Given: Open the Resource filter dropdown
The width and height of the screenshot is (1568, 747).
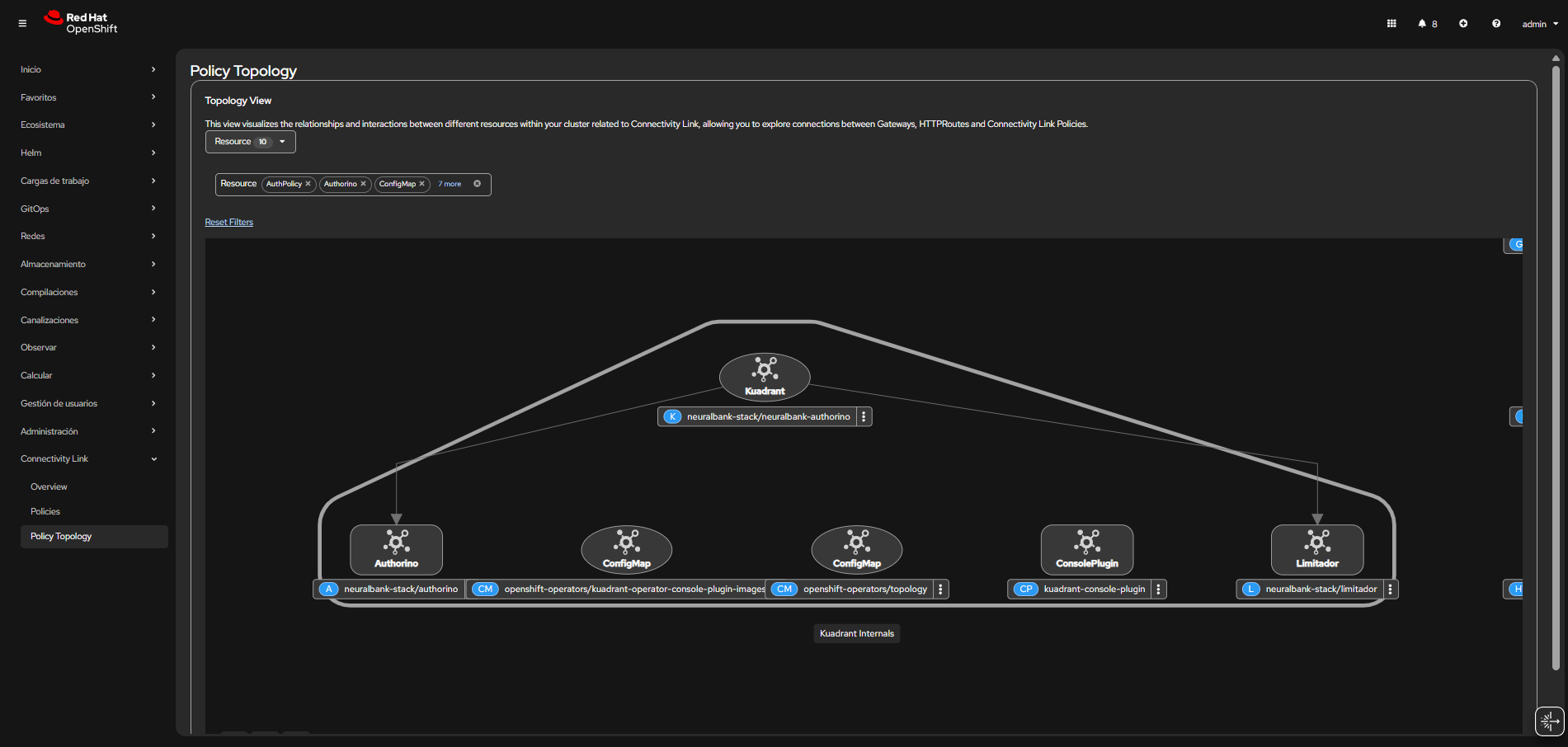Looking at the screenshot, I should [x=250, y=142].
